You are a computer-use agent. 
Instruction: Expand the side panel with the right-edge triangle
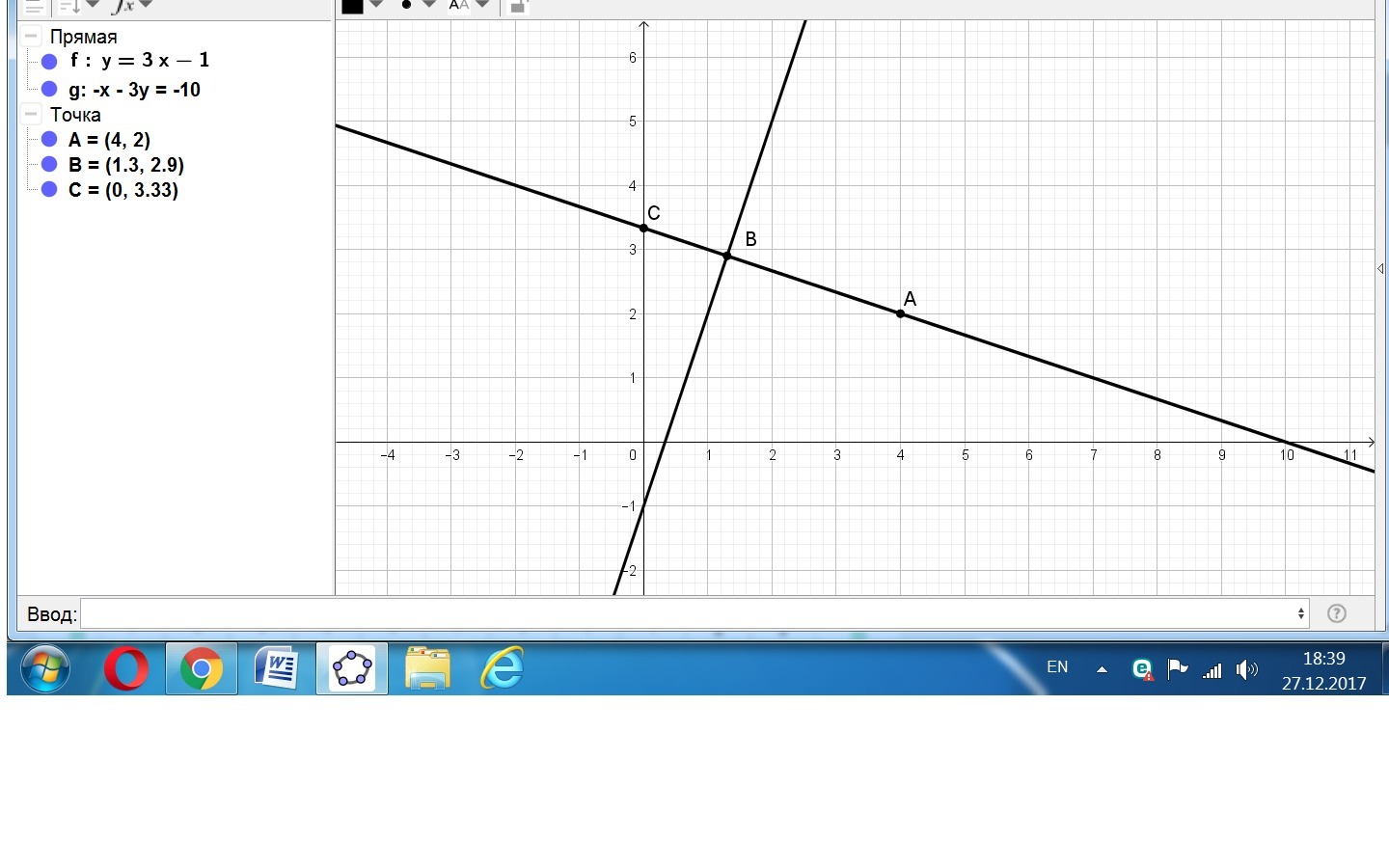pyautogui.click(x=1381, y=268)
